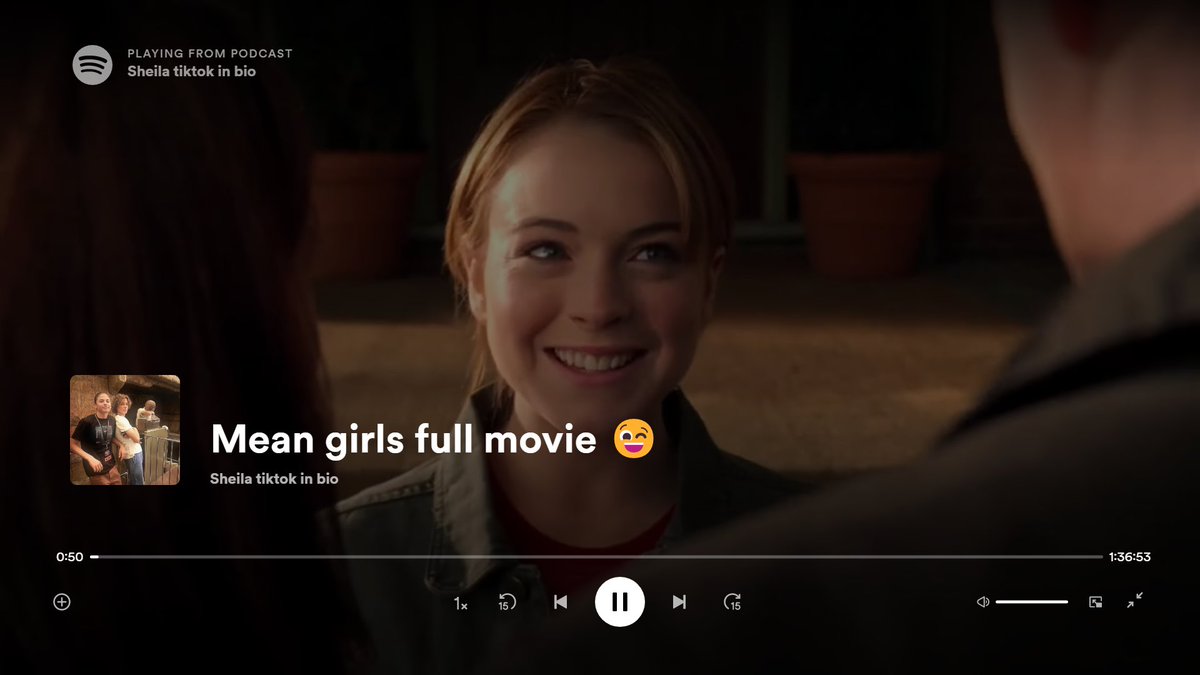Change the 1x playback speed
This screenshot has width=1200, height=675.
click(461, 603)
